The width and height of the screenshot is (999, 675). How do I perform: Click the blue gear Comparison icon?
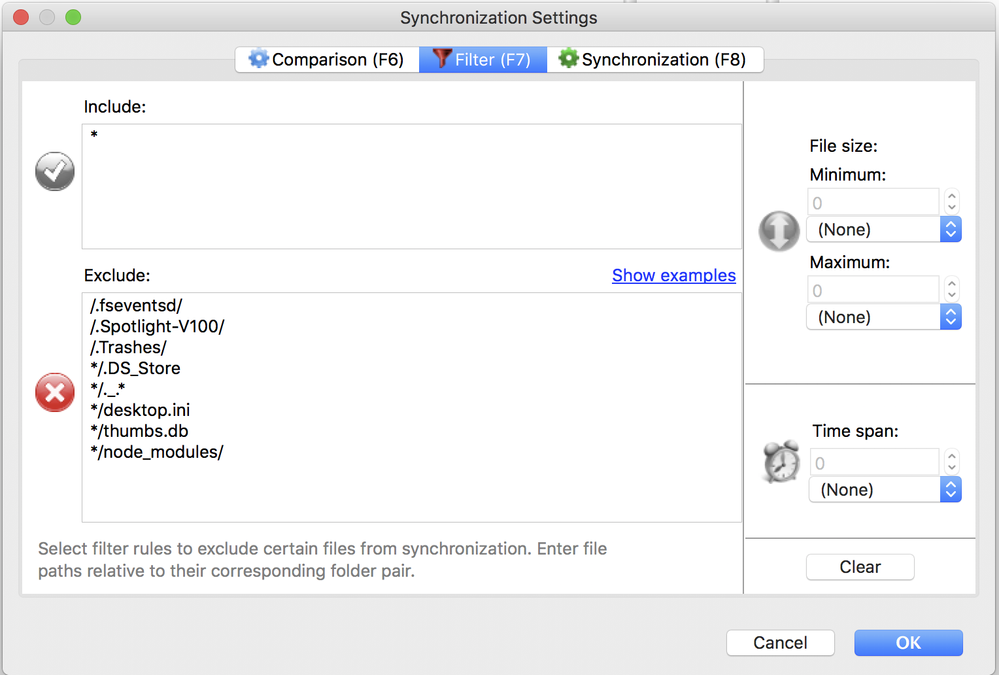coord(259,59)
